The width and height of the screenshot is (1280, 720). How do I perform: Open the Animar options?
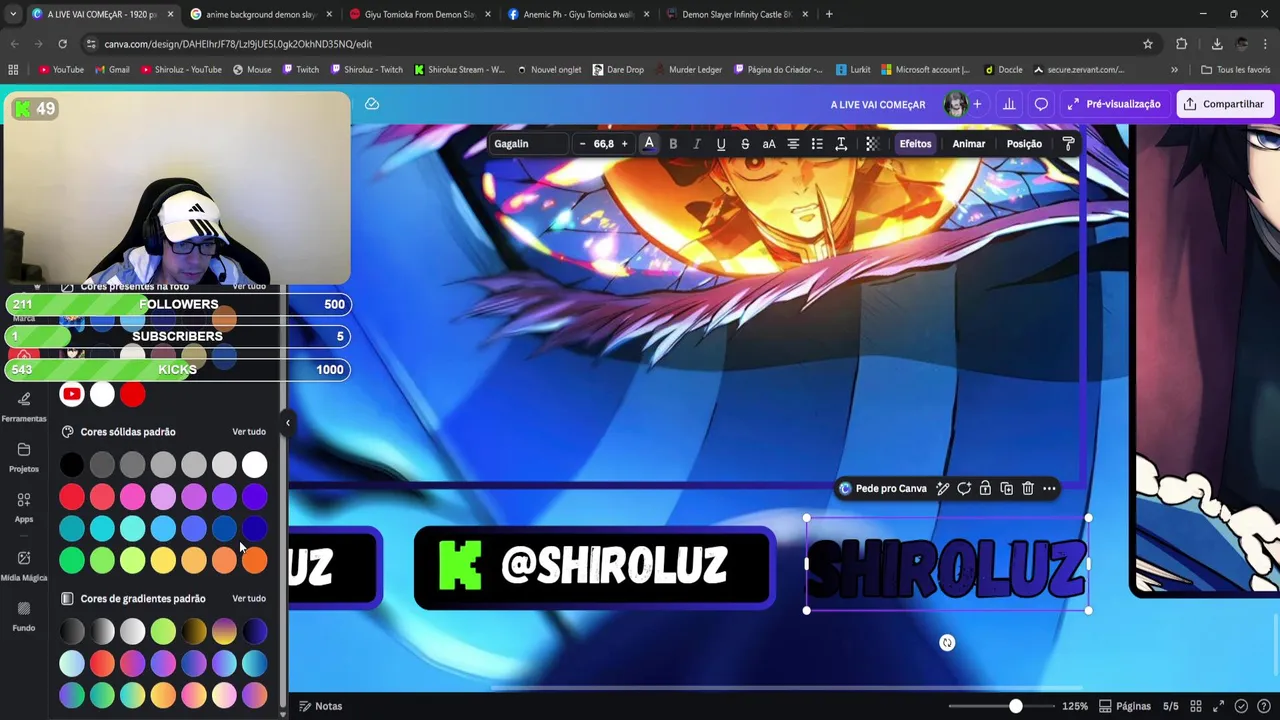coord(969,144)
